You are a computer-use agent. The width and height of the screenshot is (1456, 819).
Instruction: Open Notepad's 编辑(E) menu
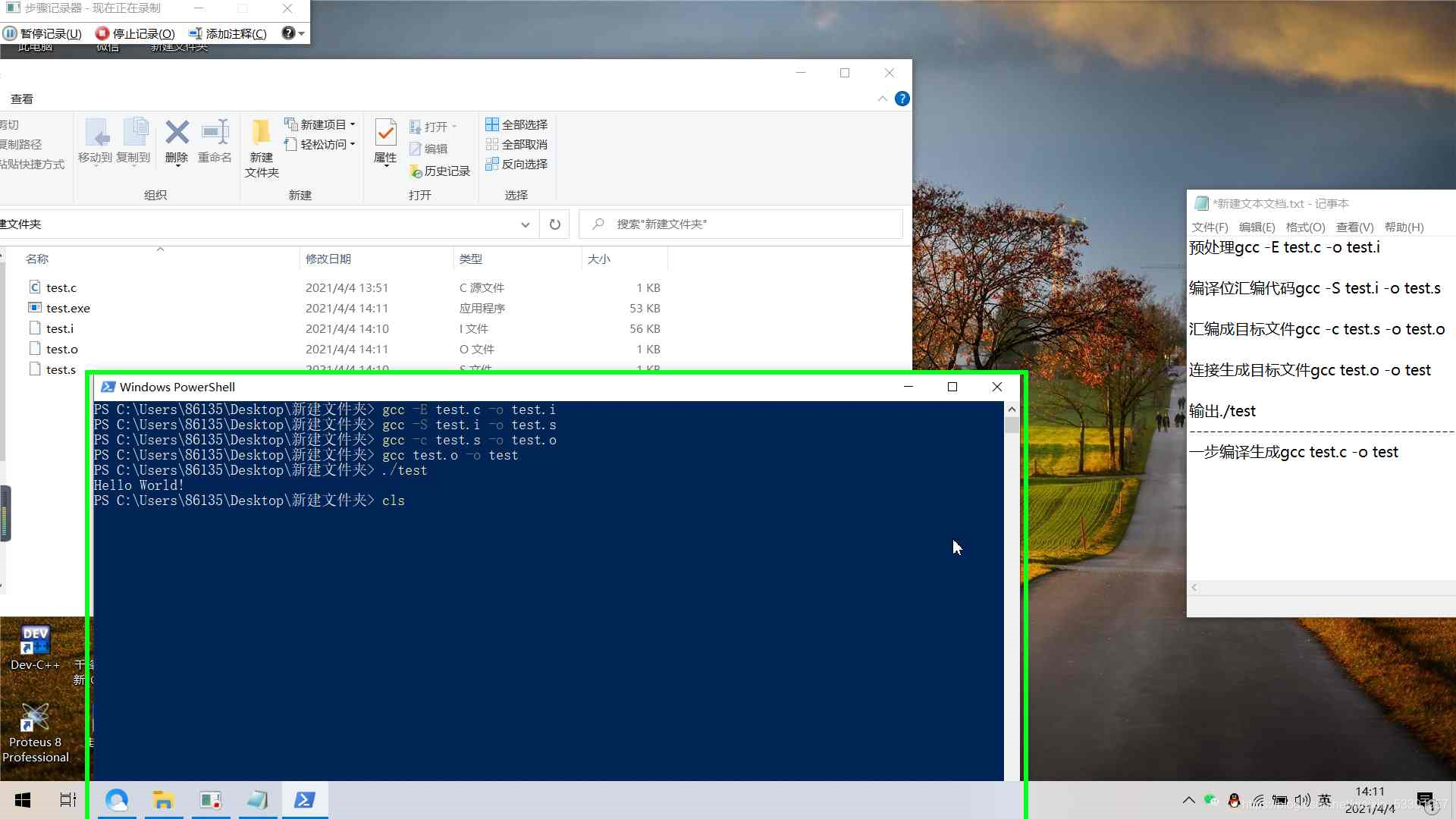(x=1256, y=227)
